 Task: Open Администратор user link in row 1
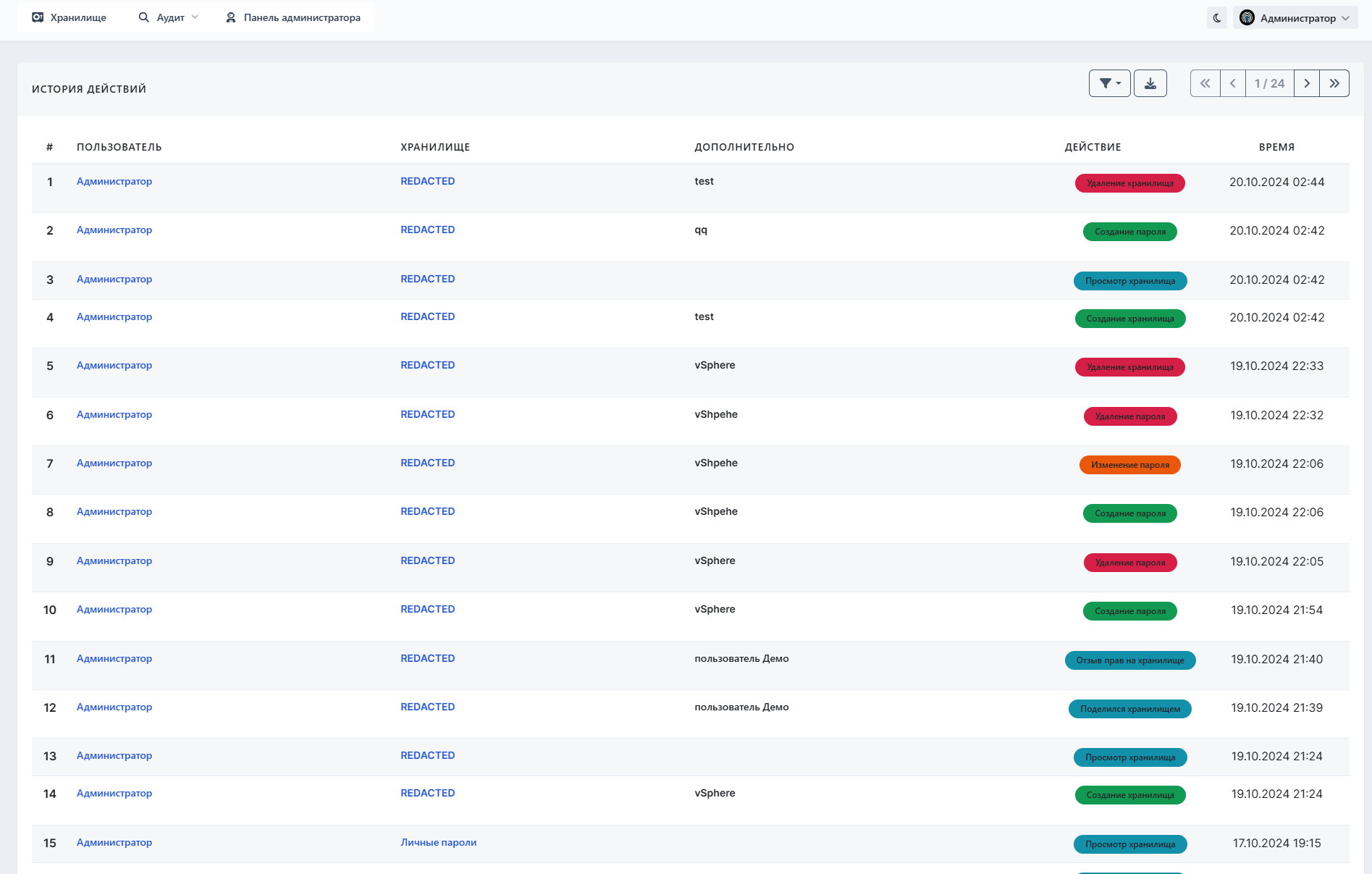(x=114, y=181)
